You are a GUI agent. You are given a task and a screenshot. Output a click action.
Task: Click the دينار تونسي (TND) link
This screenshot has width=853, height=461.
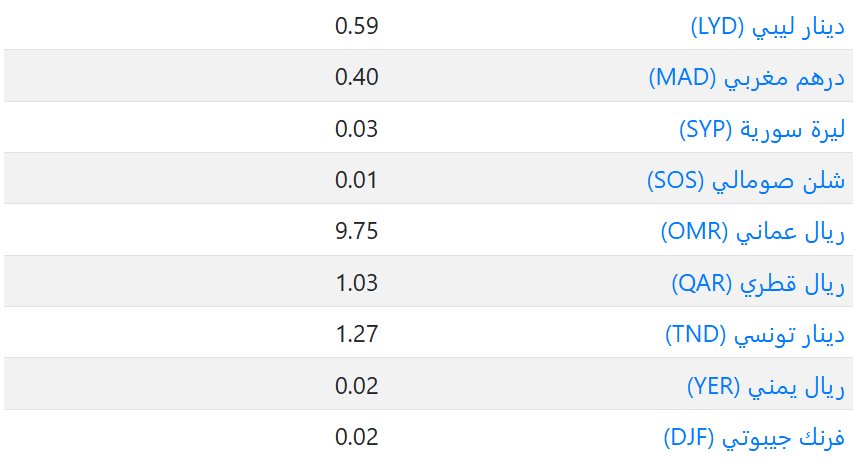[x=755, y=335]
